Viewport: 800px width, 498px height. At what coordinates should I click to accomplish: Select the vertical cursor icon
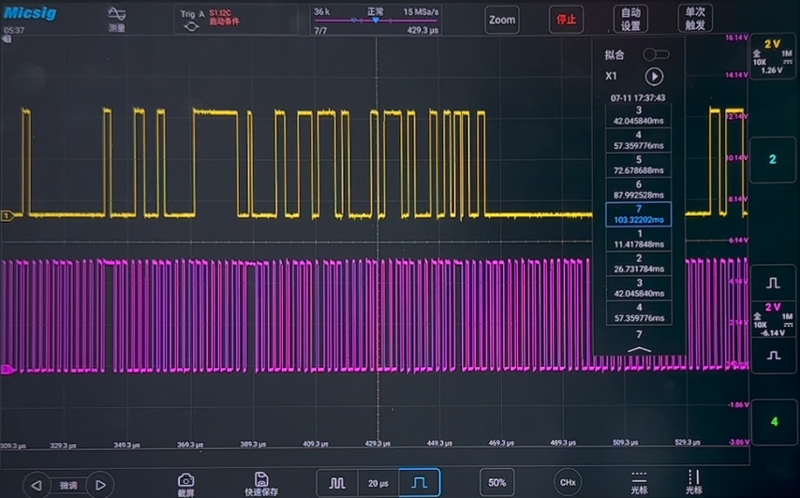693,483
